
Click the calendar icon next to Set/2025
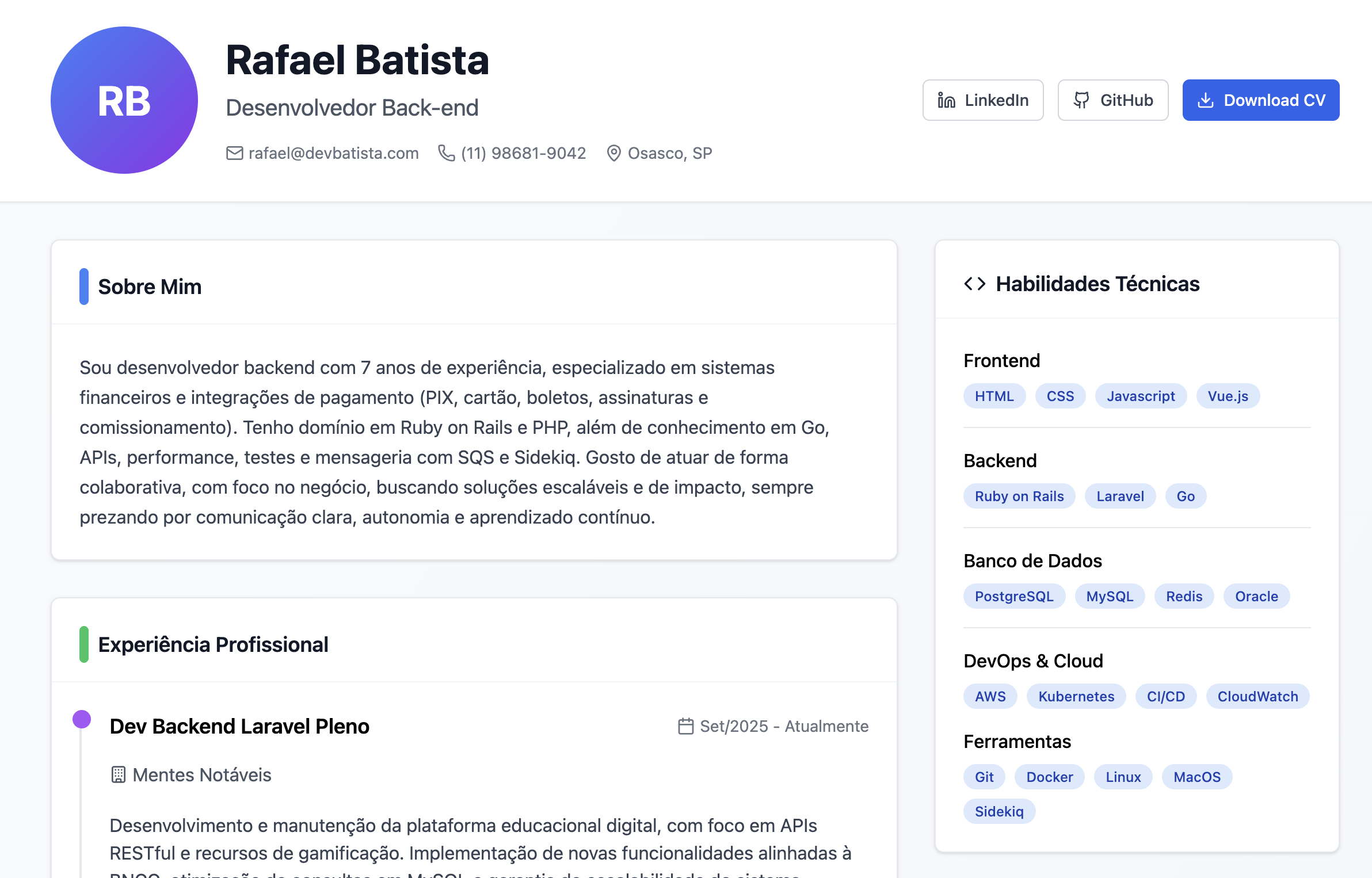[685, 726]
